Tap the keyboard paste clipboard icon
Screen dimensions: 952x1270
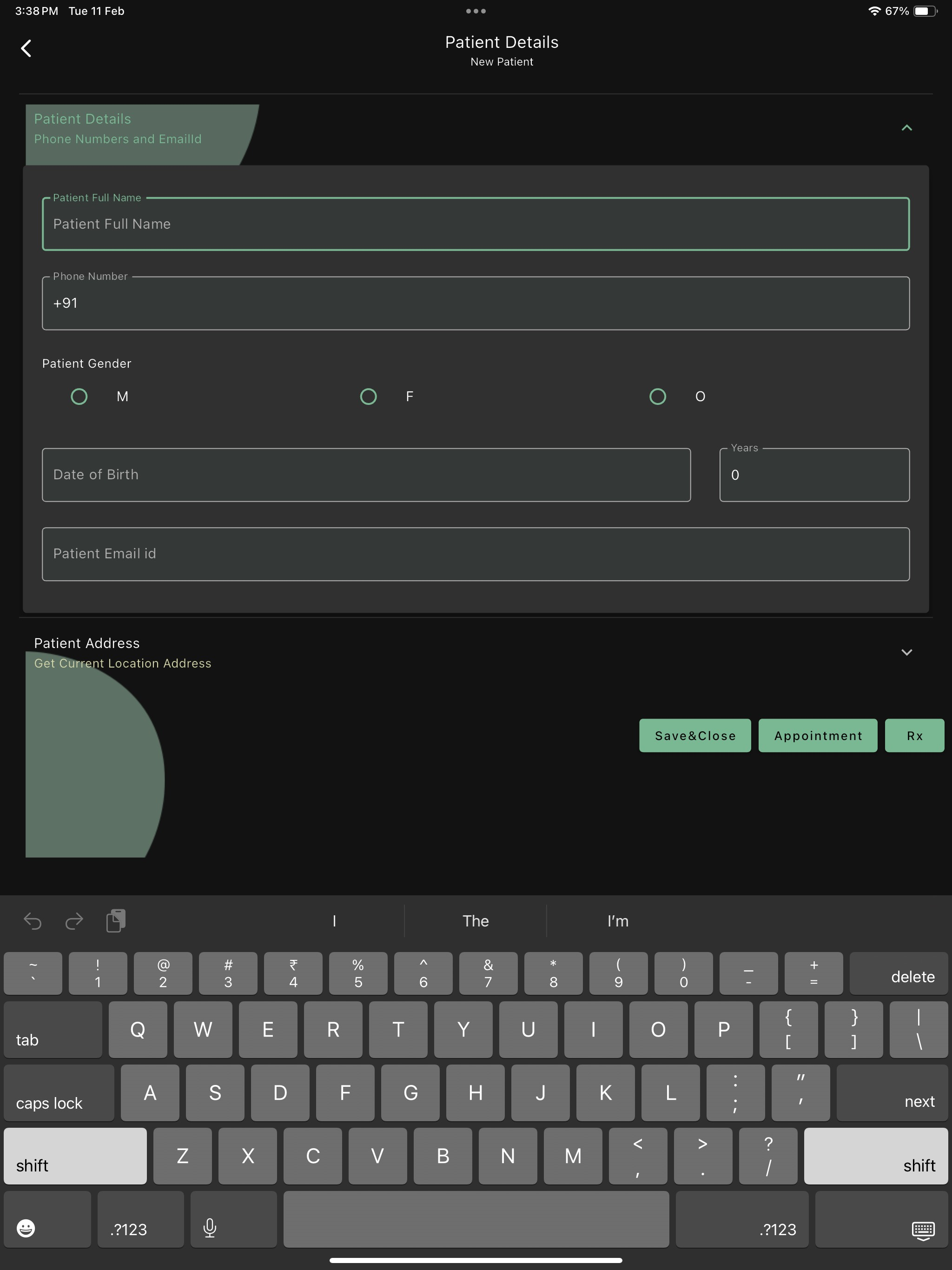click(x=116, y=921)
